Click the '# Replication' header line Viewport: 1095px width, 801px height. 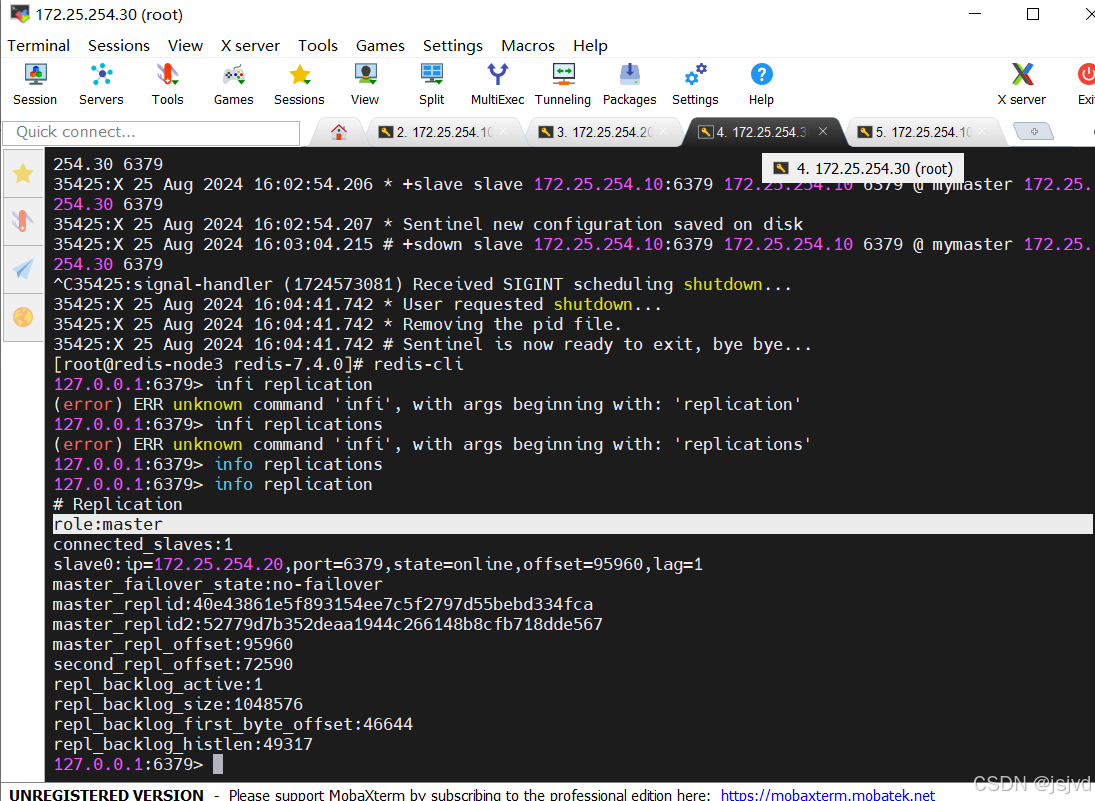(118, 504)
